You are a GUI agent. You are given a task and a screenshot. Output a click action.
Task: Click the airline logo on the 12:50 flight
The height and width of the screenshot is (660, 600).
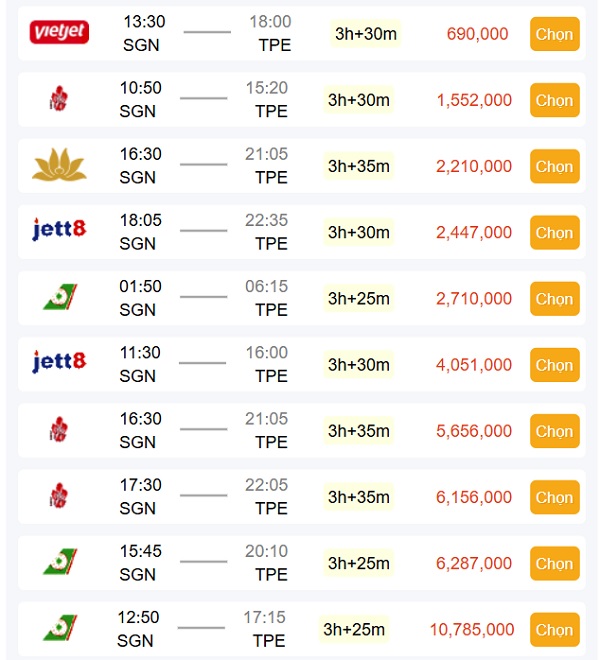(x=60, y=628)
